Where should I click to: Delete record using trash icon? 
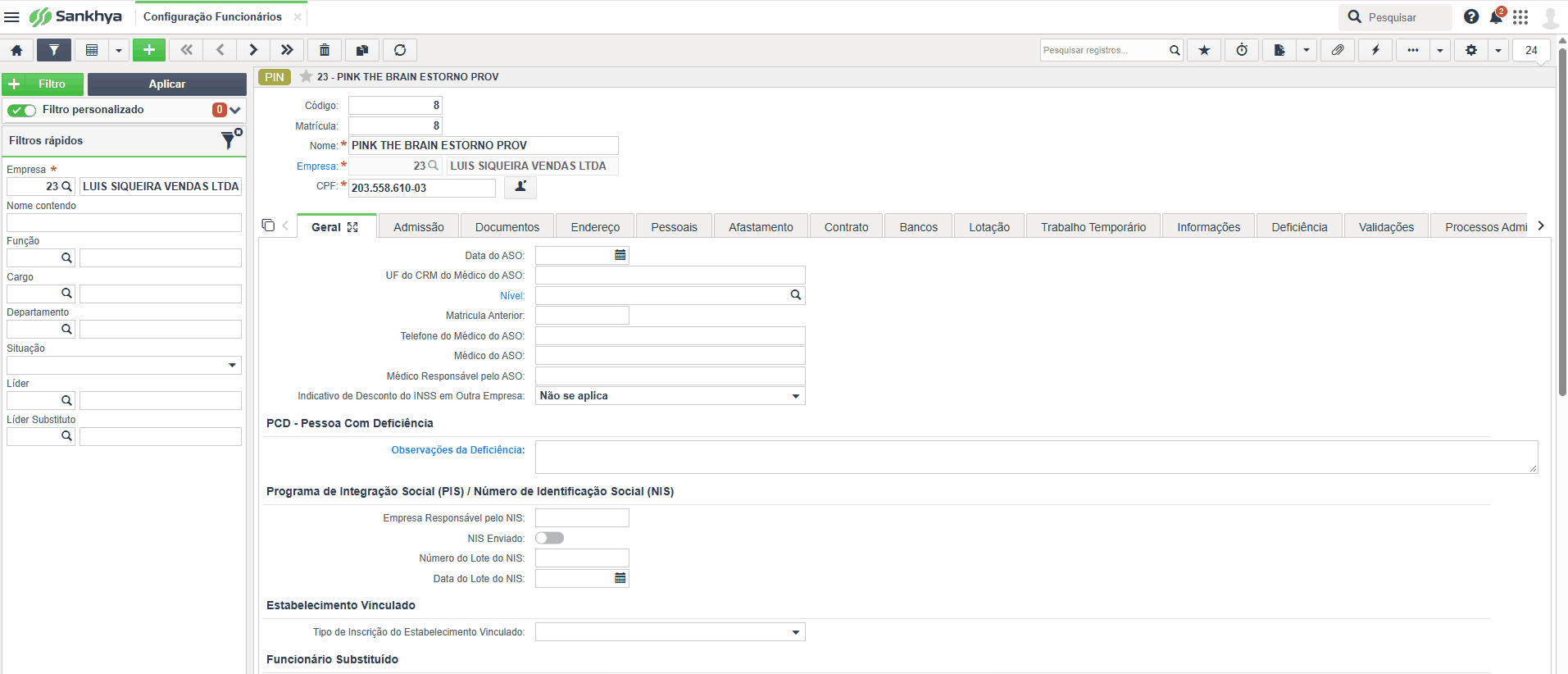coord(325,50)
